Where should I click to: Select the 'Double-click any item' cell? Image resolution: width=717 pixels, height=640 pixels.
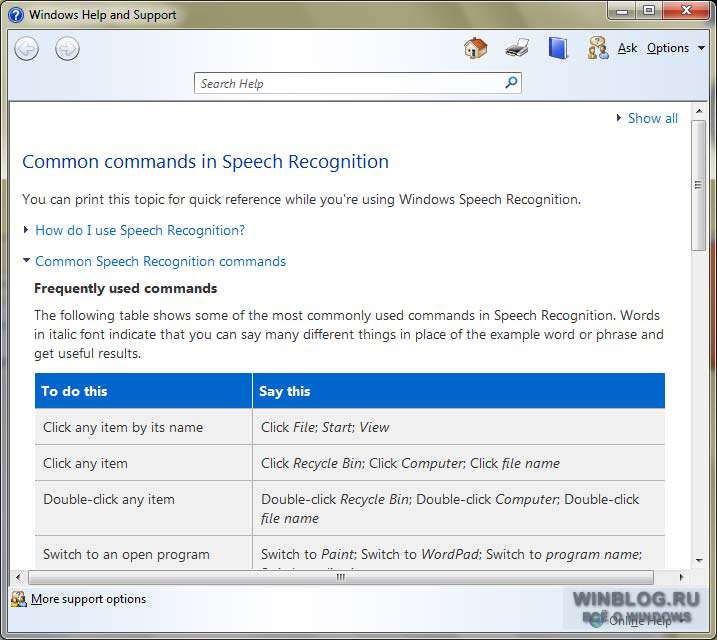(x=144, y=508)
